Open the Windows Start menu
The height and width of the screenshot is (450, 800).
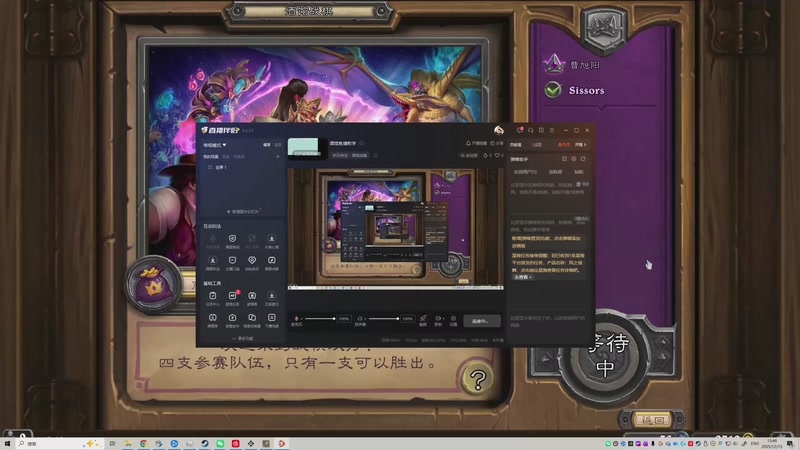[7, 444]
